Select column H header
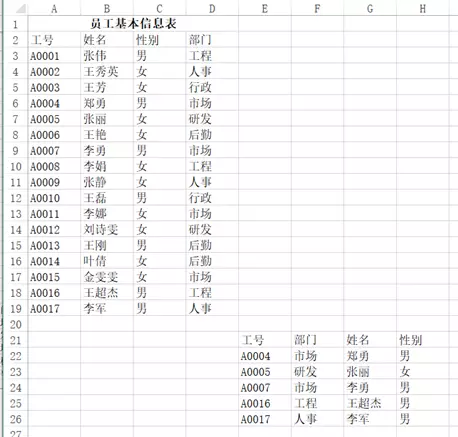Screen dimensions: 458x437 [423, 8]
